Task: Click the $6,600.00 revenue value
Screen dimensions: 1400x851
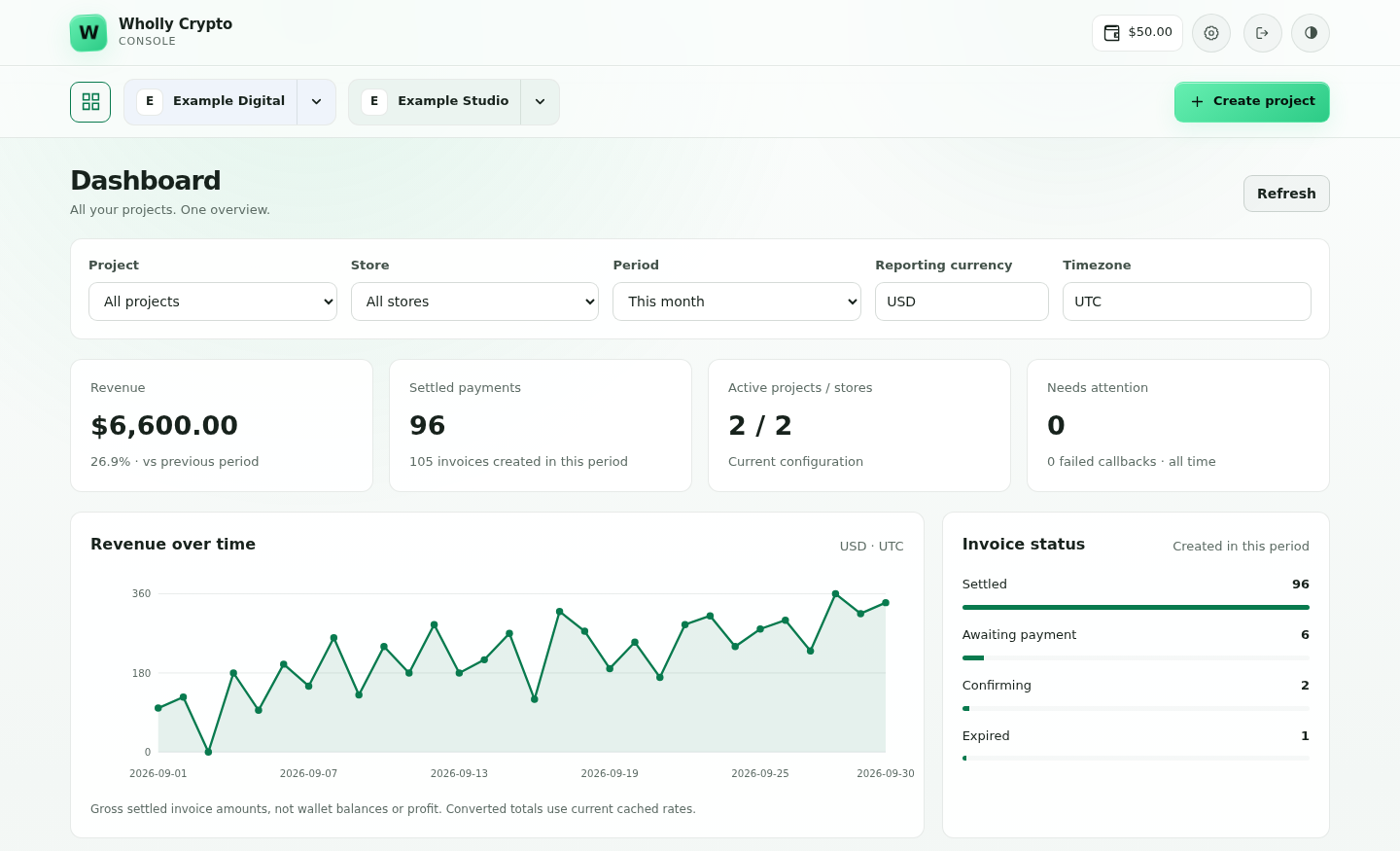Action: click(164, 426)
